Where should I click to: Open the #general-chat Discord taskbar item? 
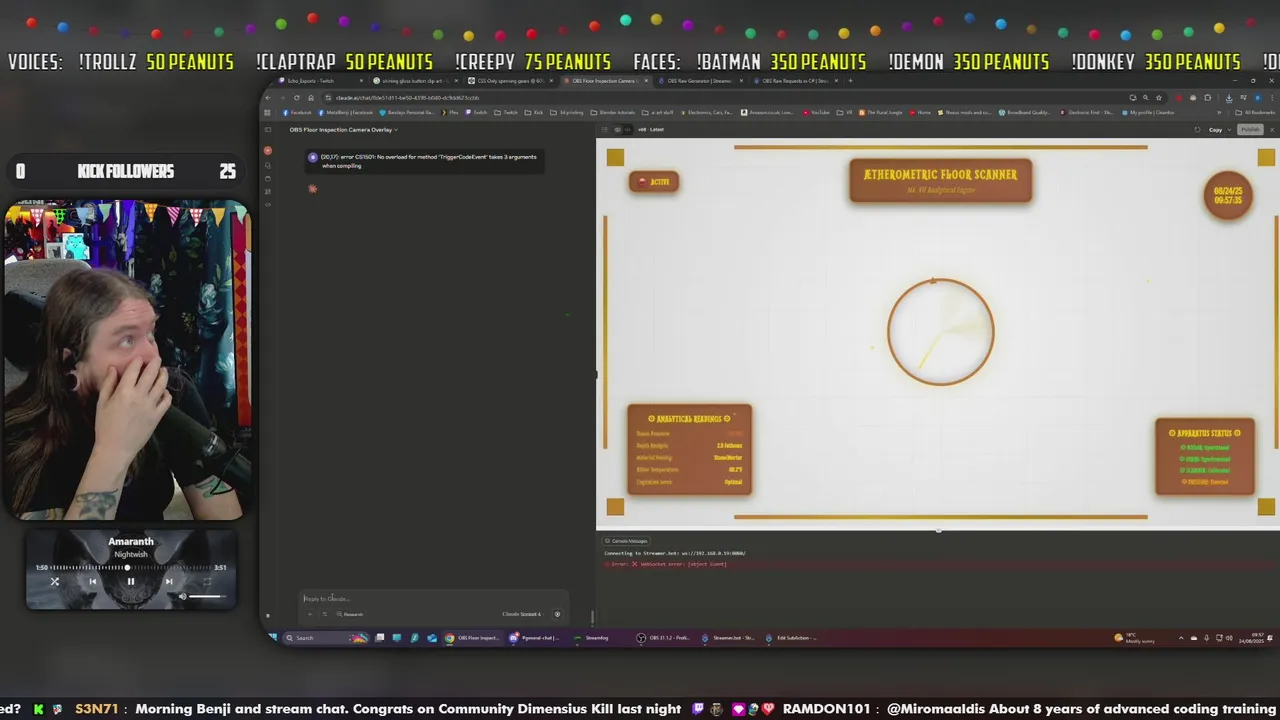click(535, 637)
